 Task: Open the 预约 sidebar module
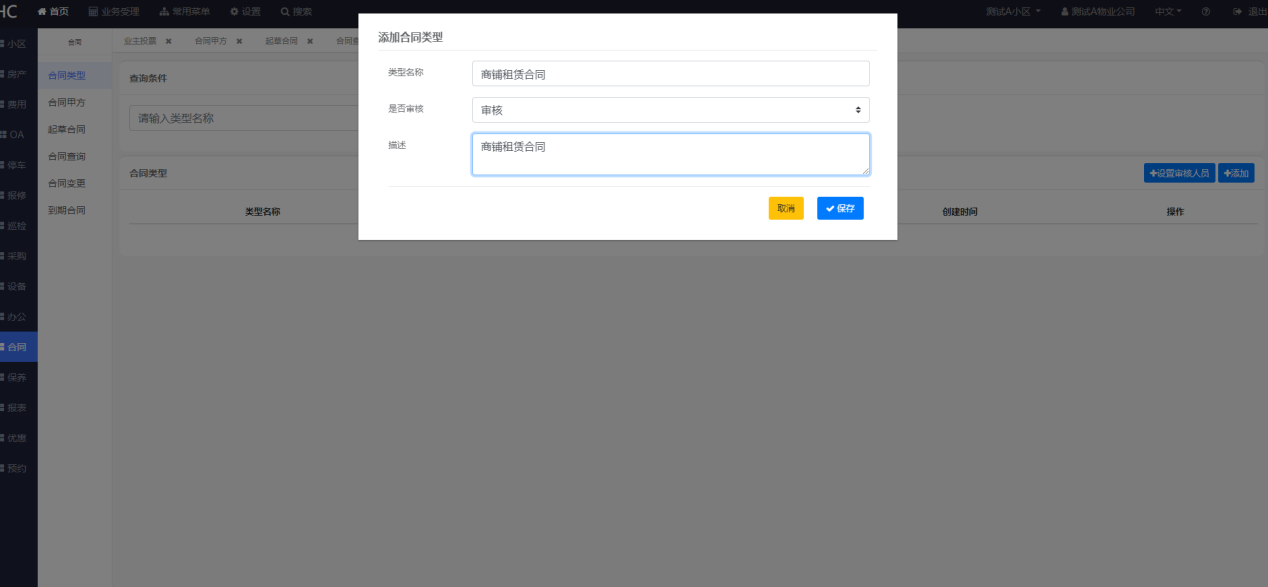[18, 468]
